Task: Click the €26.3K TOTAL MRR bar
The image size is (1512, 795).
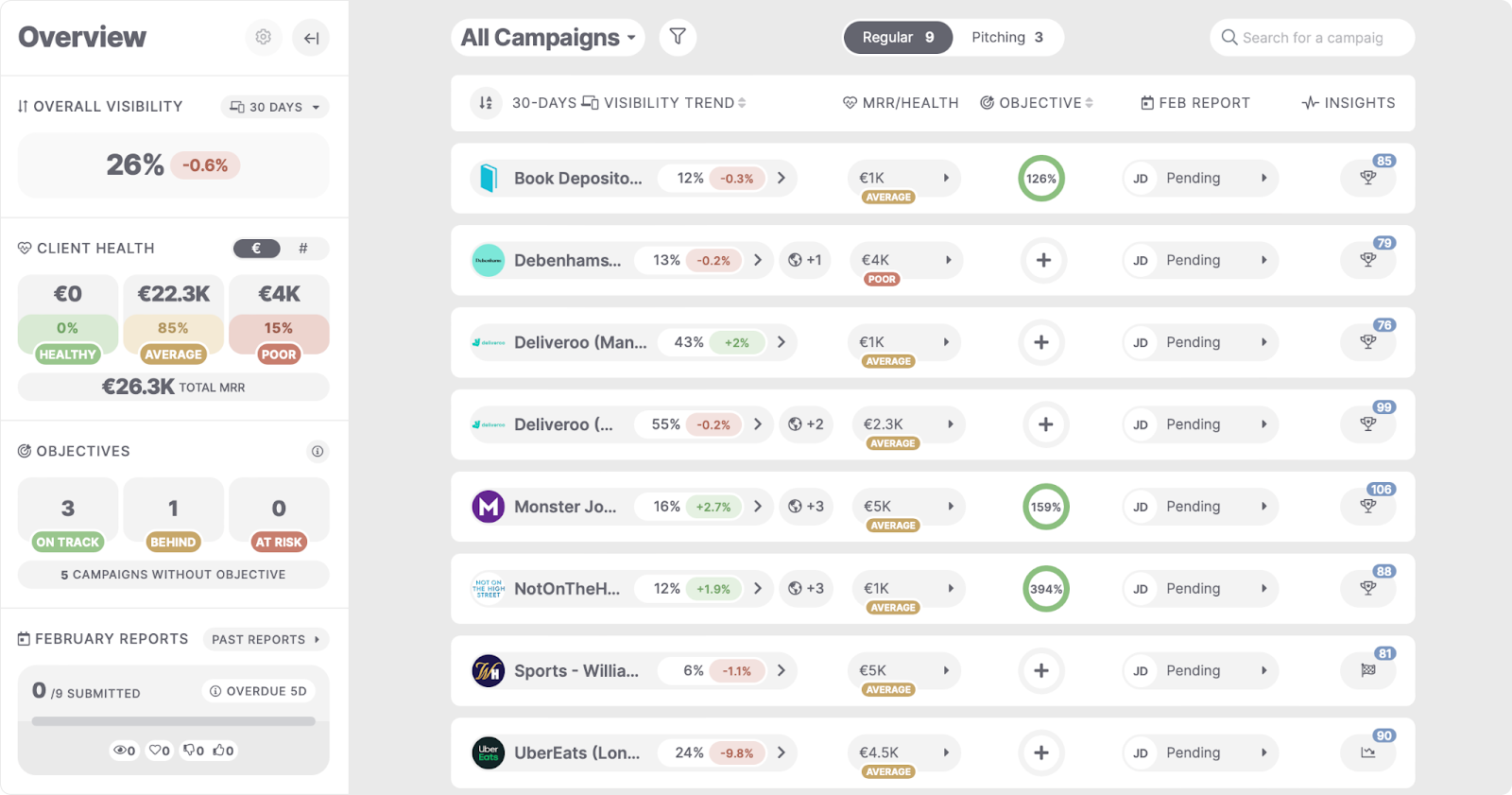Action: (173, 387)
